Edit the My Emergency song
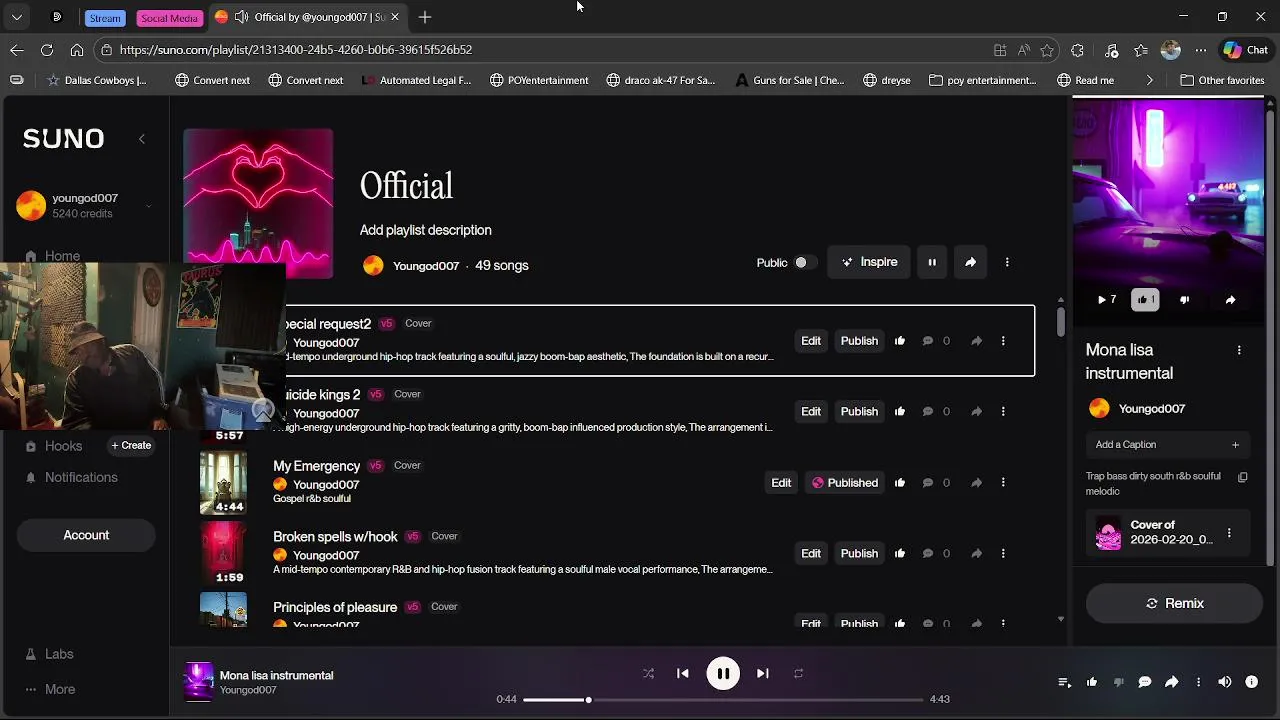The image size is (1280, 720). pyautogui.click(x=781, y=483)
